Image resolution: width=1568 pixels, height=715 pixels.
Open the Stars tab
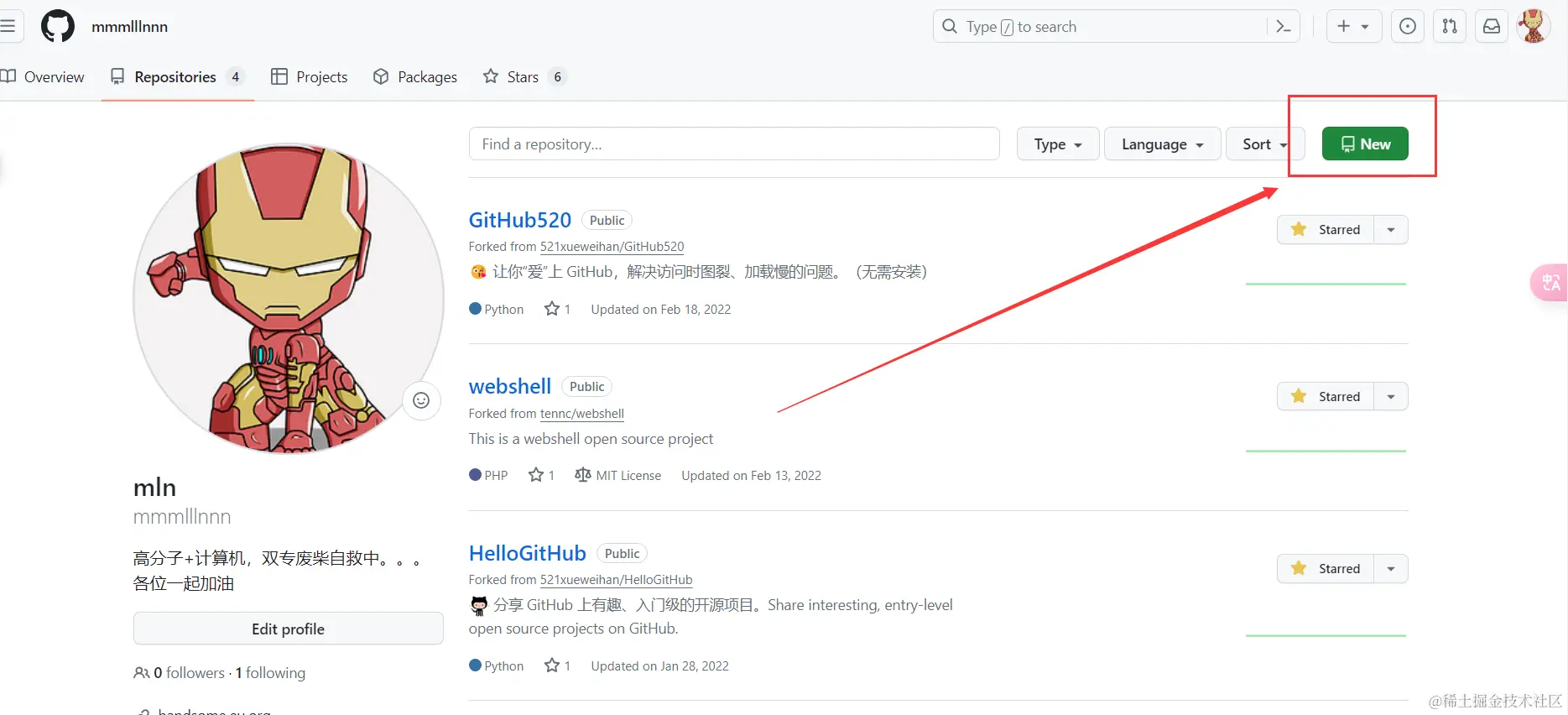(x=525, y=77)
